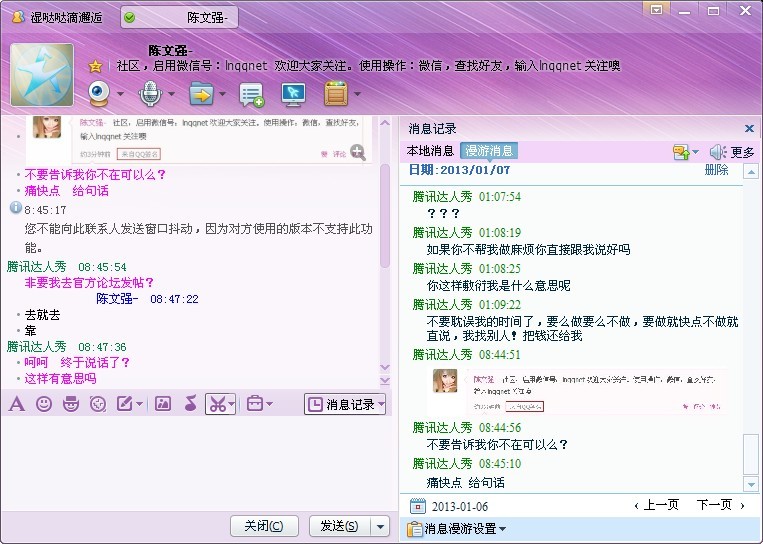This screenshot has height=544, width=763.
Task: Click the 发送(S) button
Action: click(x=340, y=526)
